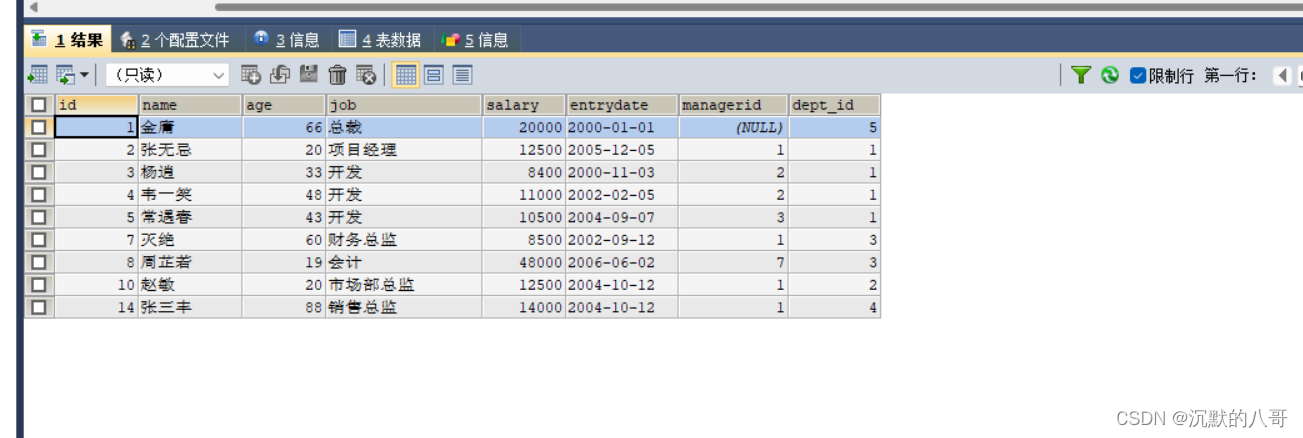Click the id column header
Image resolution: width=1303 pixels, height=438 pixels.
(x=96, y=104)
